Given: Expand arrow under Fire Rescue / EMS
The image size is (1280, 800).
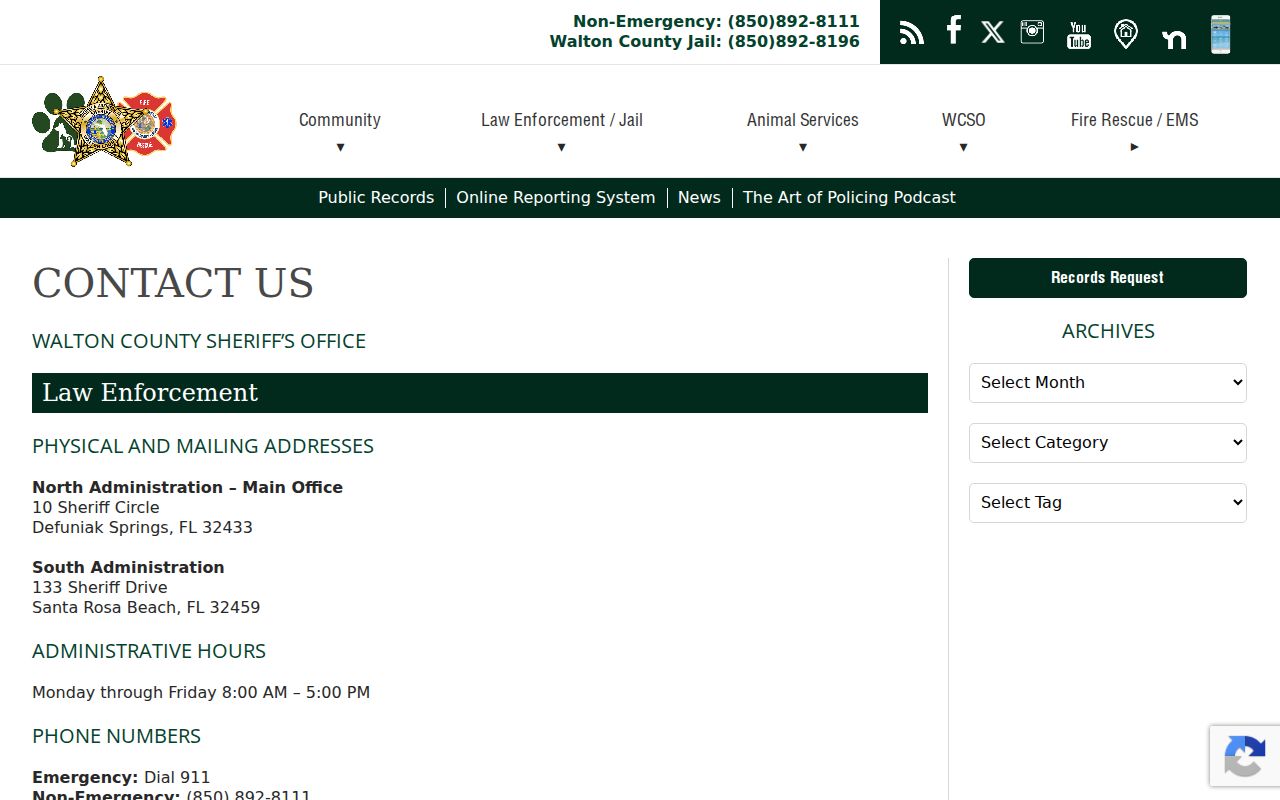Looking at the screenshot, I should pos(1134,147).
